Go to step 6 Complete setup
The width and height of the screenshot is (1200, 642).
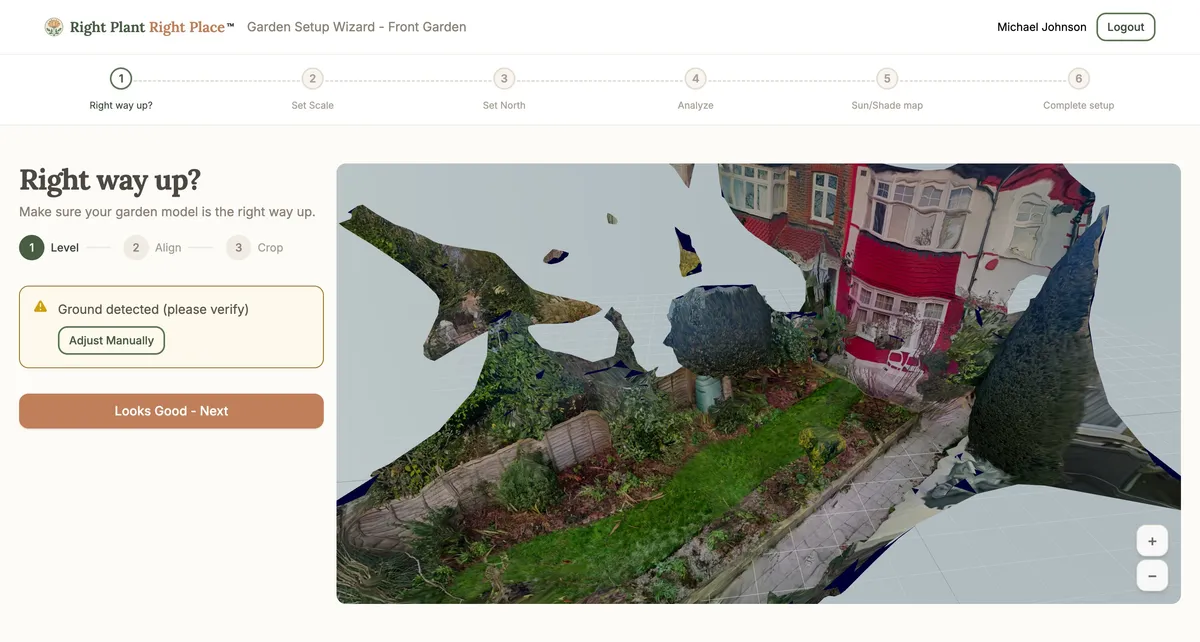click(x=1078, y=79)
